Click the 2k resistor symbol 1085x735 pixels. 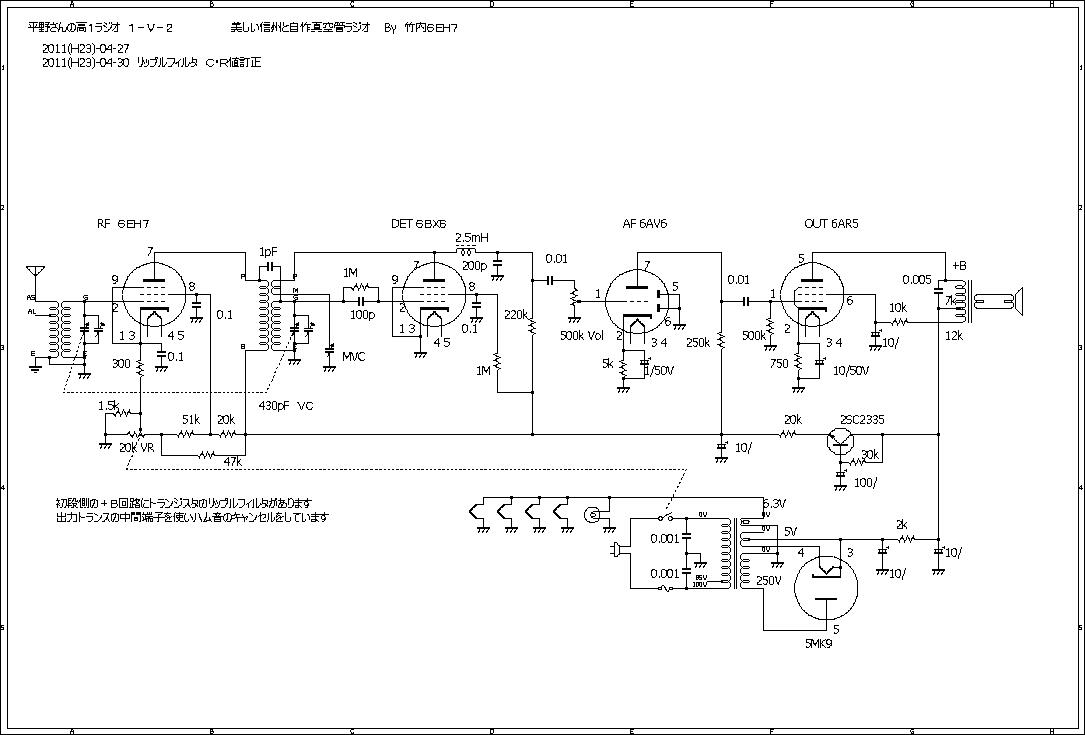906,538
